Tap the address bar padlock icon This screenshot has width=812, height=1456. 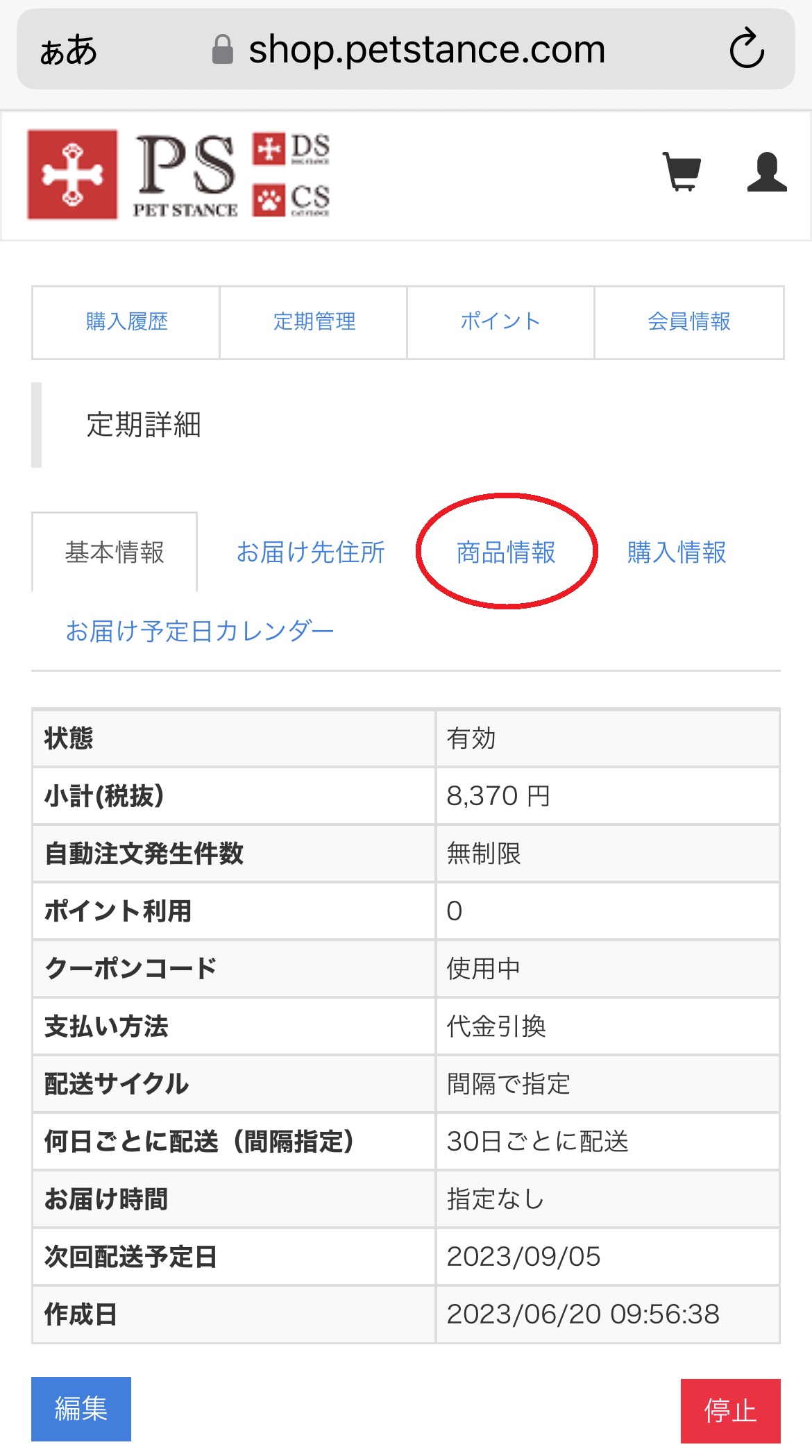(x=222, y=49)
